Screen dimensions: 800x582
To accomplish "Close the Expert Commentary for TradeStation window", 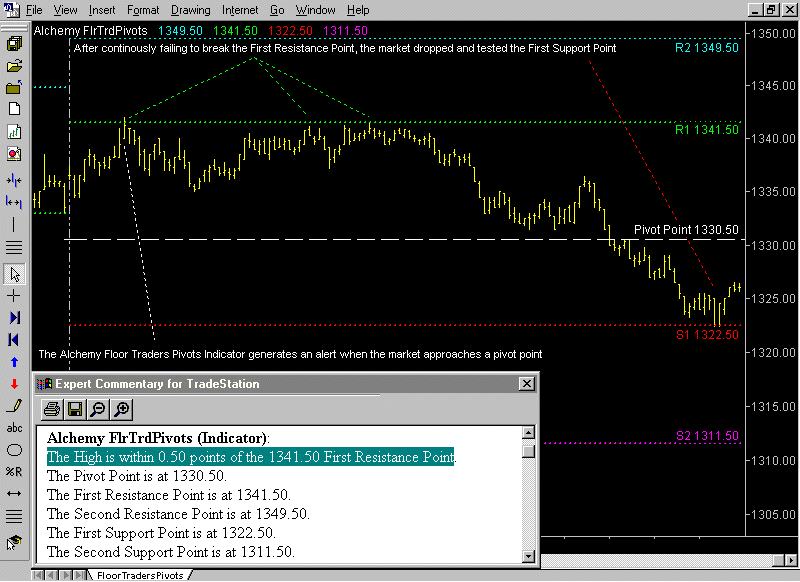I will [x=527, y=384].
